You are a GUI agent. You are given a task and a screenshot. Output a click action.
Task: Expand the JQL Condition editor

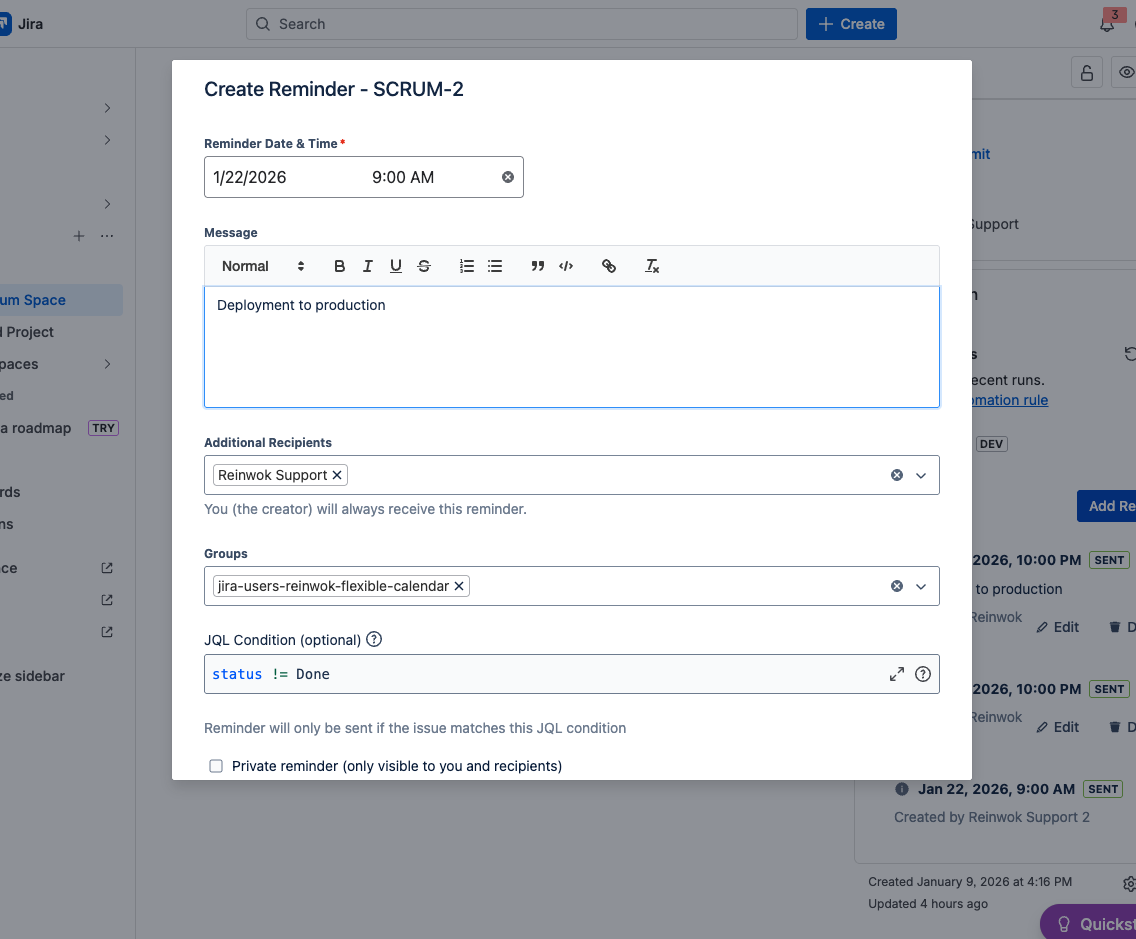(x=897, y=674)
